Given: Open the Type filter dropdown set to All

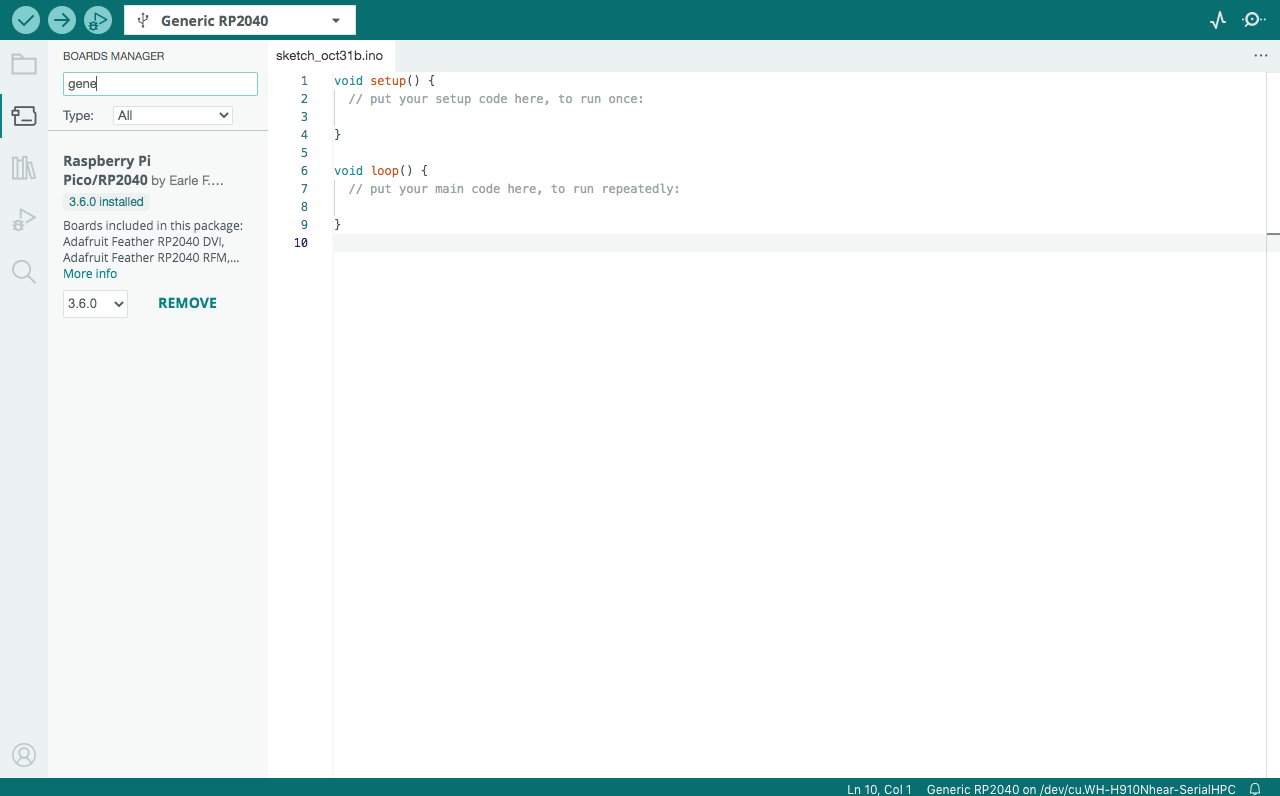Looking at the screenshot, I should point(173,115).
